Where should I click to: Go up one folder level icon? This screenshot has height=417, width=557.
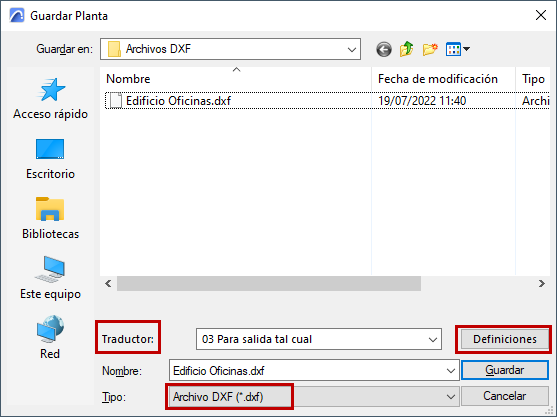click(x=407, y=49)
